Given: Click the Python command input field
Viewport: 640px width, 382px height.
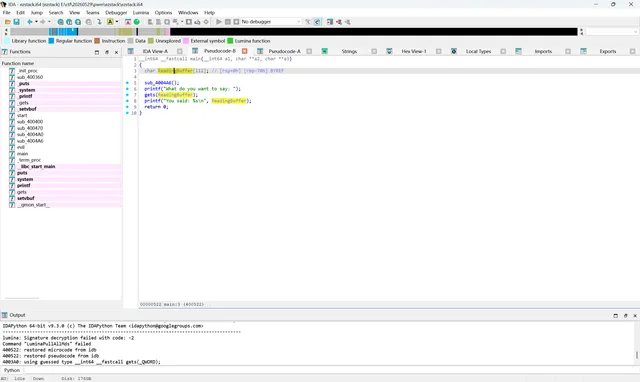Looking at the screenshot, I should coord(331,370).
